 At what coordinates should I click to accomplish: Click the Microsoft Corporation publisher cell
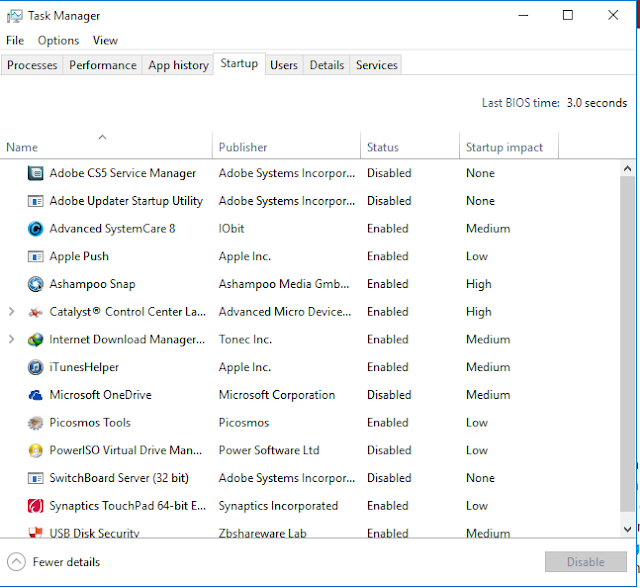pyautogui.click(x=277, y=395)
